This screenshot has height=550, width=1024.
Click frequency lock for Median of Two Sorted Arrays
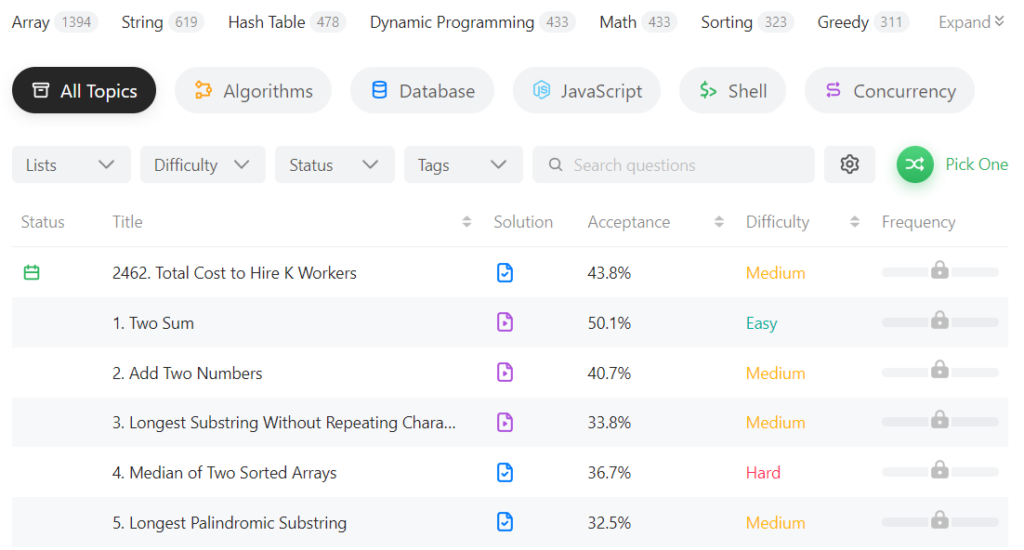point(940,469)
